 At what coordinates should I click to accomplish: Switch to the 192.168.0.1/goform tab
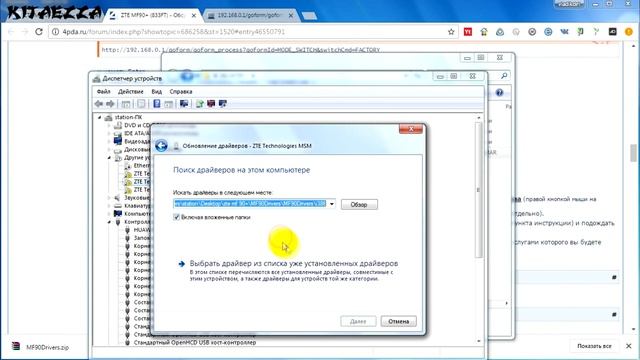click(249, 16)
